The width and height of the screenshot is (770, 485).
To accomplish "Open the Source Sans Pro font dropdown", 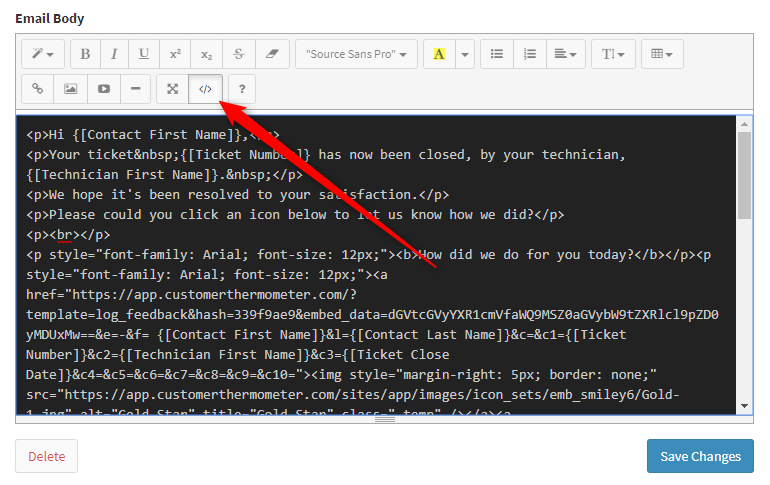I will [x=357, y=54].
